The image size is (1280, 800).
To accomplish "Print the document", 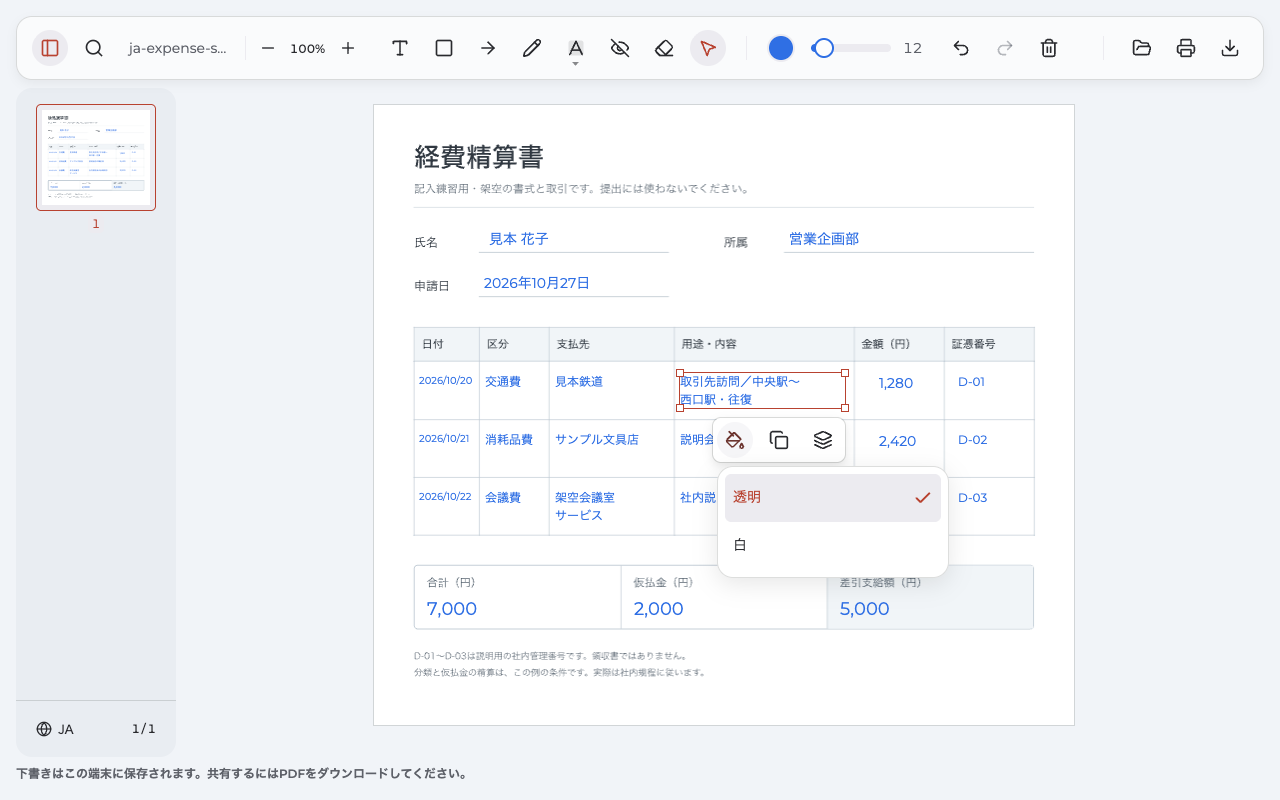I will pyautogui.click(x=1186, y=48).
